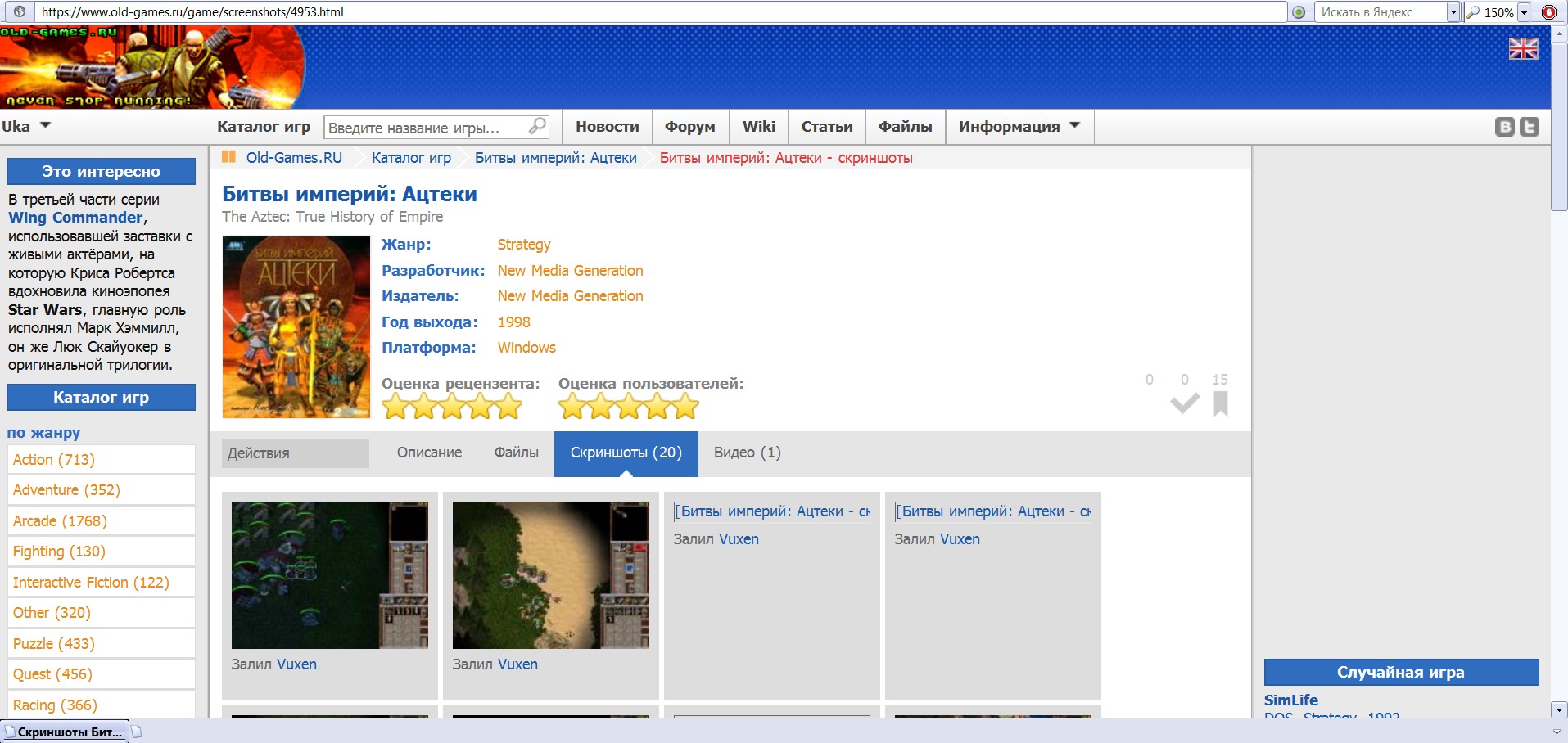Open the Битвы империй: Ацтеки breadcrumb link

coord(556,158)
